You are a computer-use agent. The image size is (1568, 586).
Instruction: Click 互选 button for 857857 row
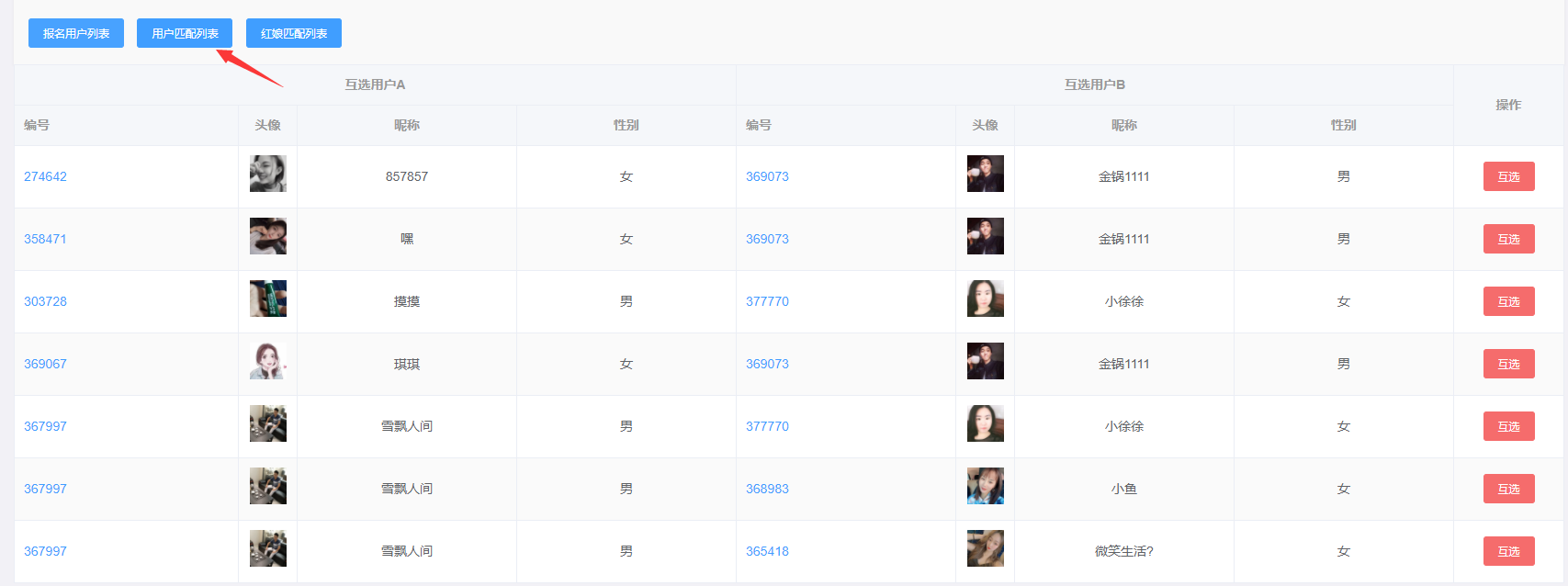[x=1508, y=176]
